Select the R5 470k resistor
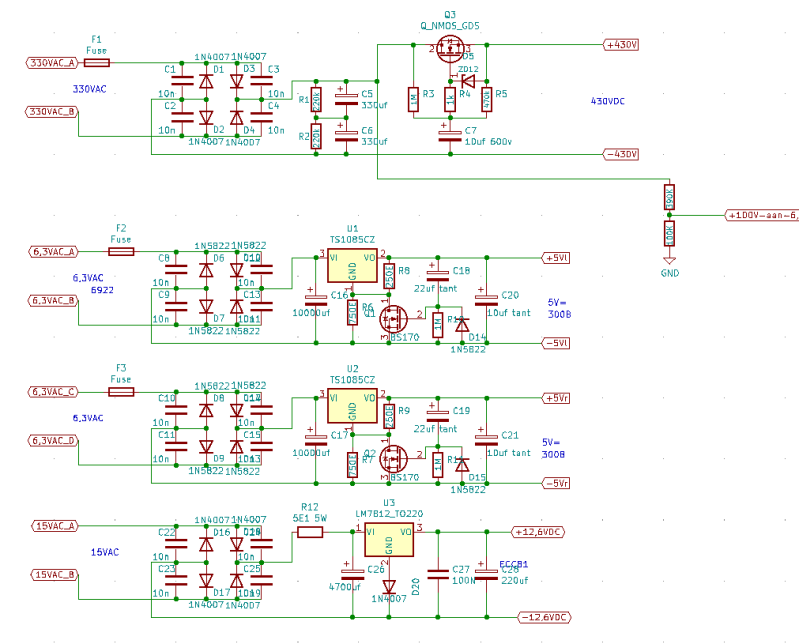 pyautogui.click(x=487, y=100)
